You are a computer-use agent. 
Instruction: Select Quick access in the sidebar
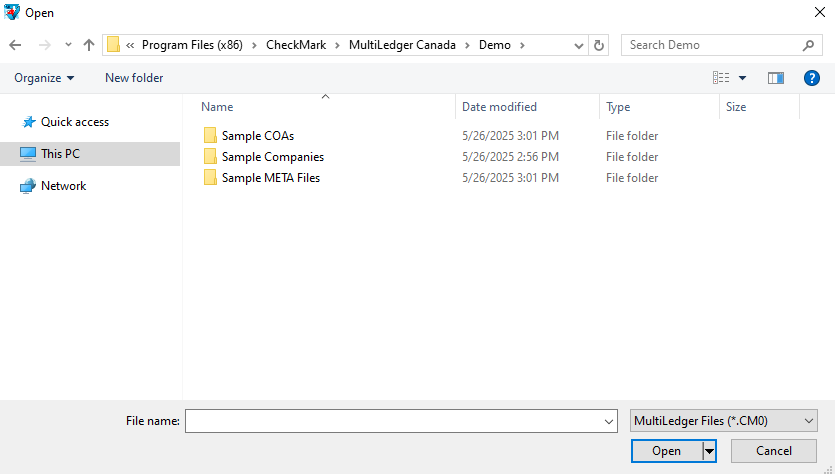tap(74, 122)
